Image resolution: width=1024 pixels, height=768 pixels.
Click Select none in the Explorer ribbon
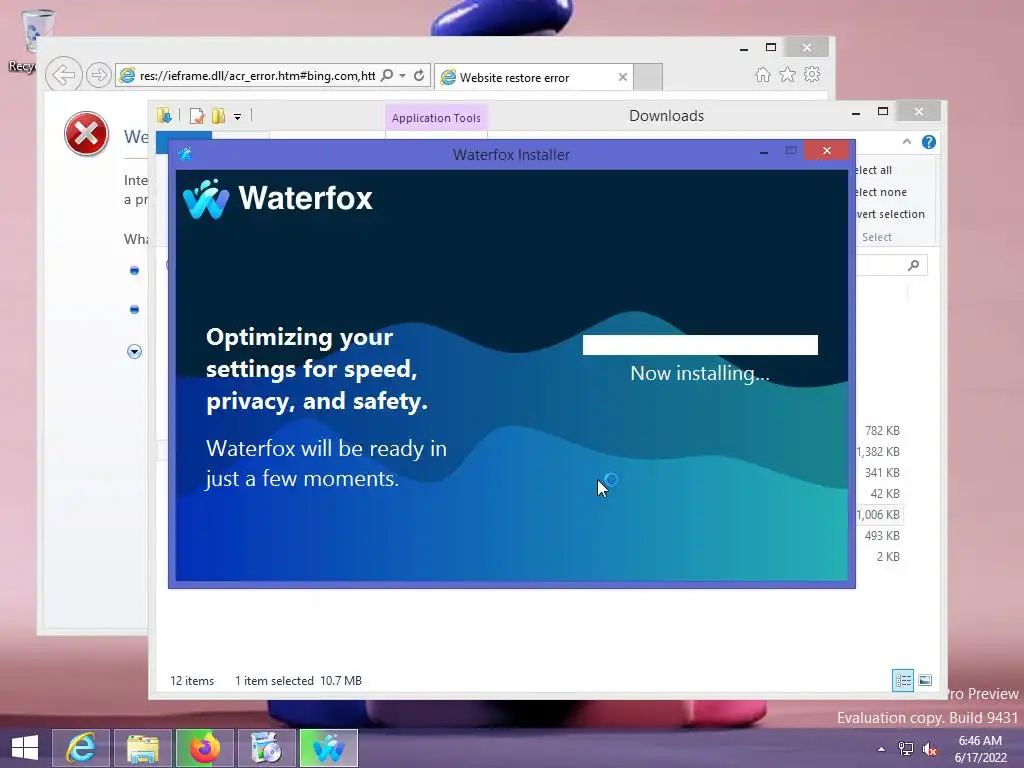pos(881,192)
